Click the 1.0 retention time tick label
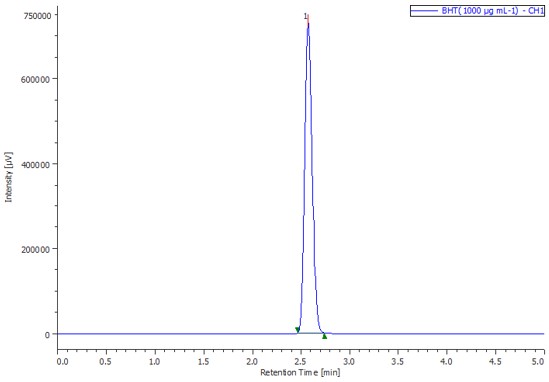Image resolution: width=549 pixels, height=382 pixels. point(154,362)
